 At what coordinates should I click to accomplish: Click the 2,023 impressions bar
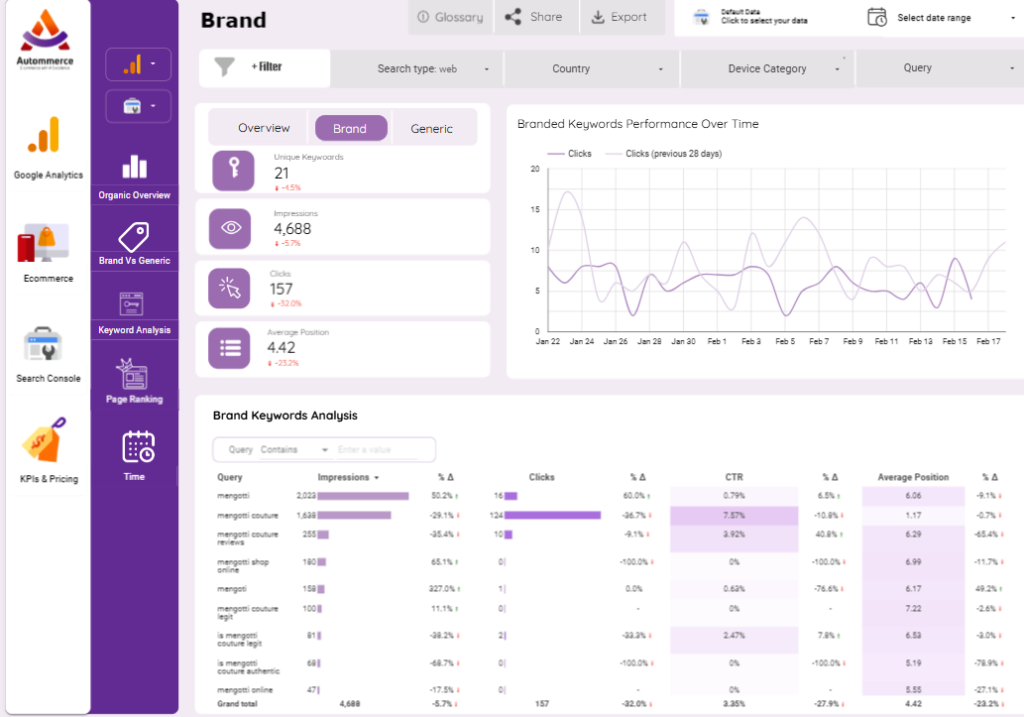pyautogui.click(x=363, y=496)
